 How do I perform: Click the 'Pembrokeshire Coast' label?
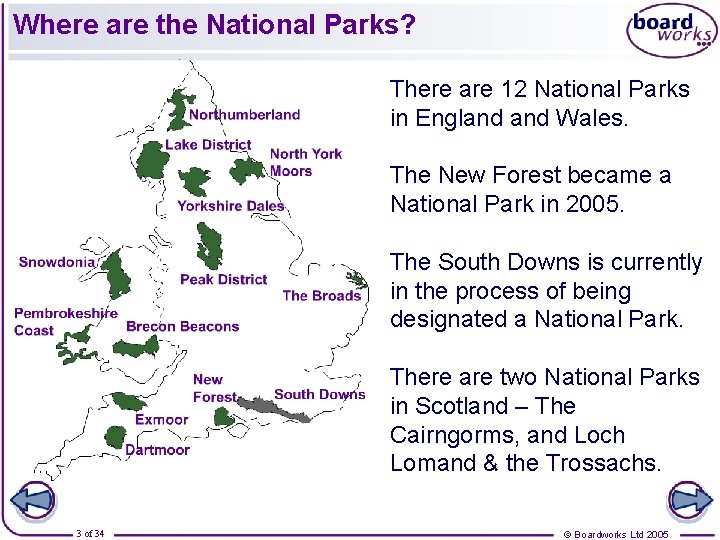tap(66, 322)
